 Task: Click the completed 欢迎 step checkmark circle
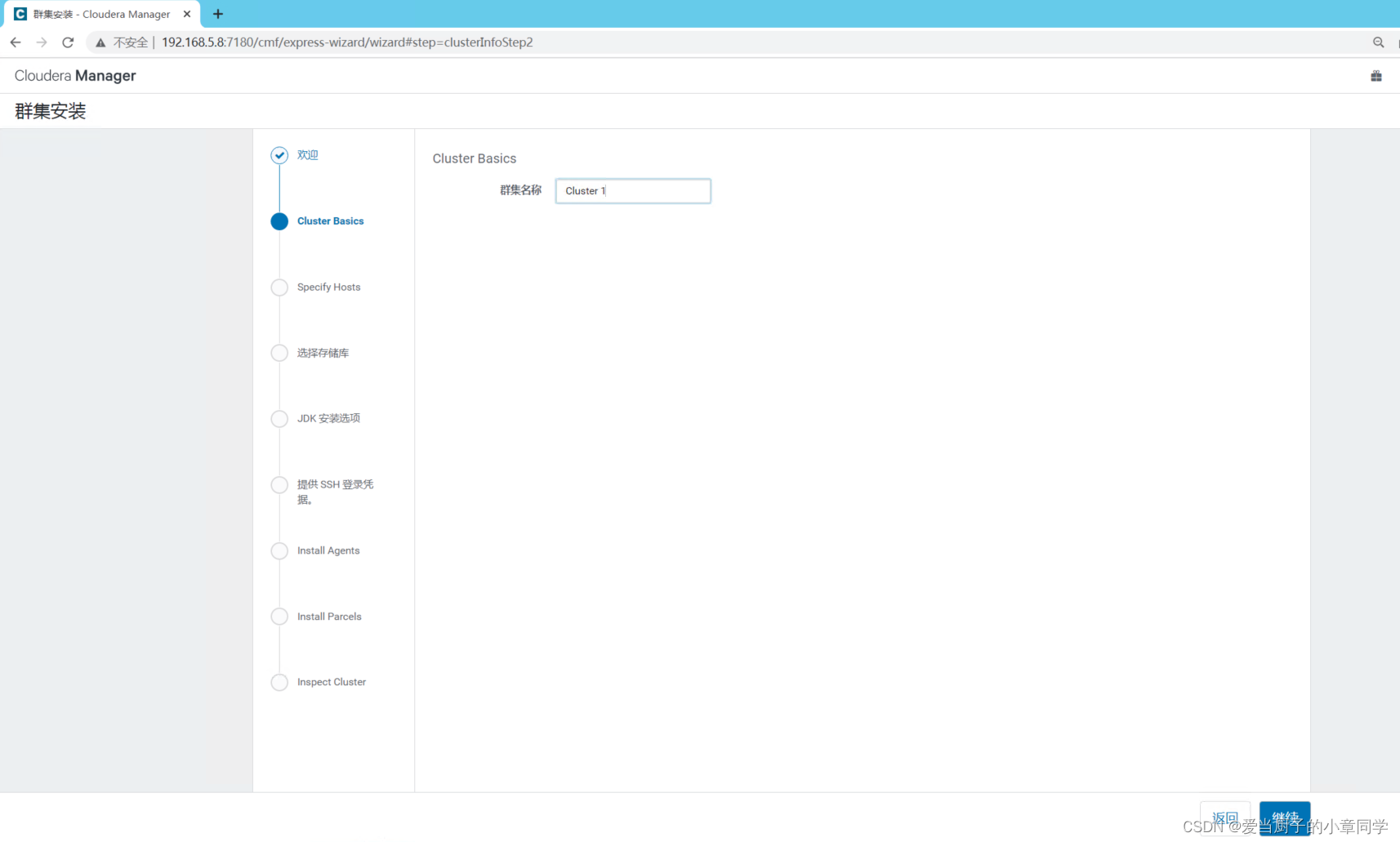[x=279, y=155]
